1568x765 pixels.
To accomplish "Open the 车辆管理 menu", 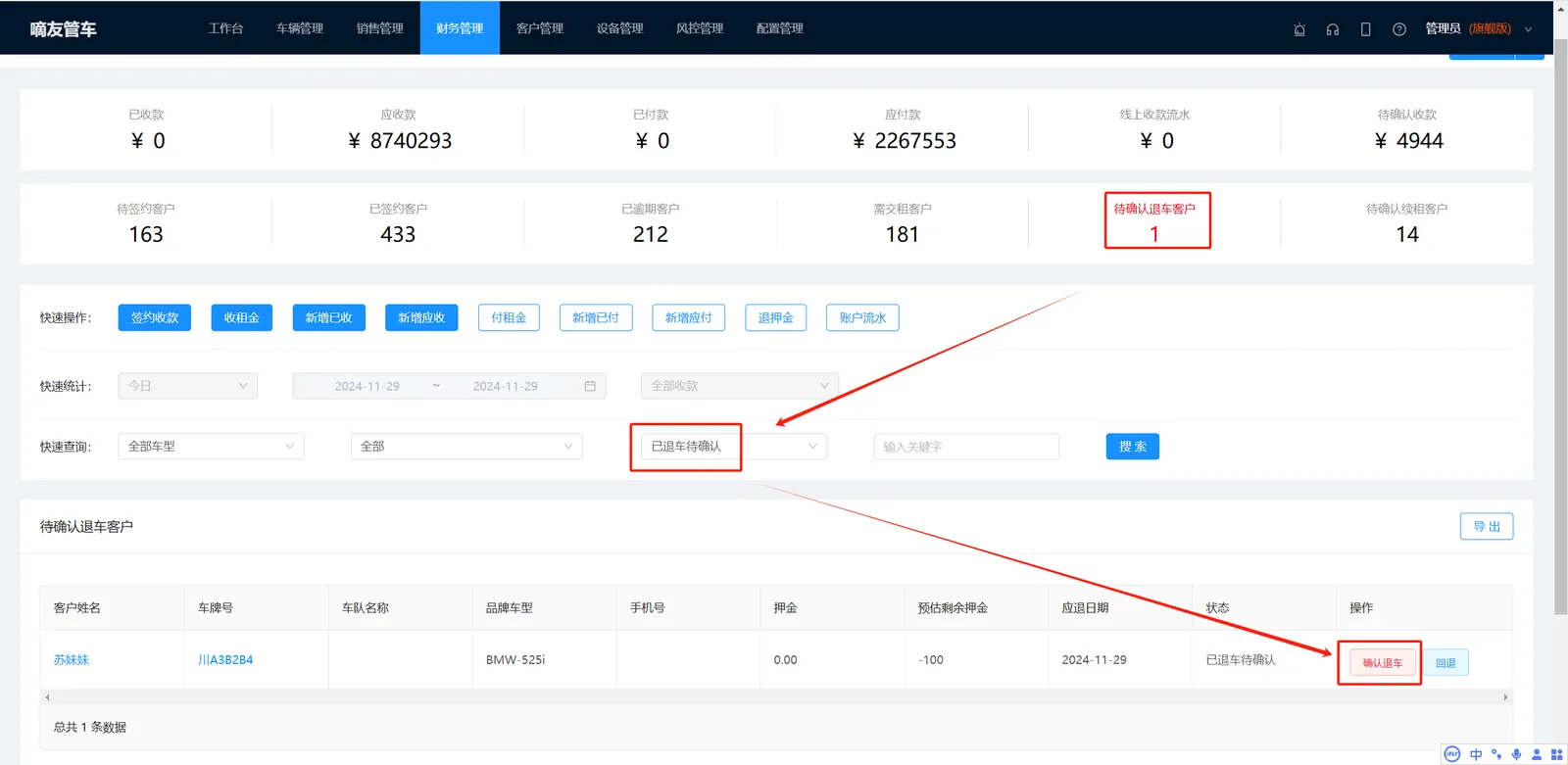I will [300, 28].
